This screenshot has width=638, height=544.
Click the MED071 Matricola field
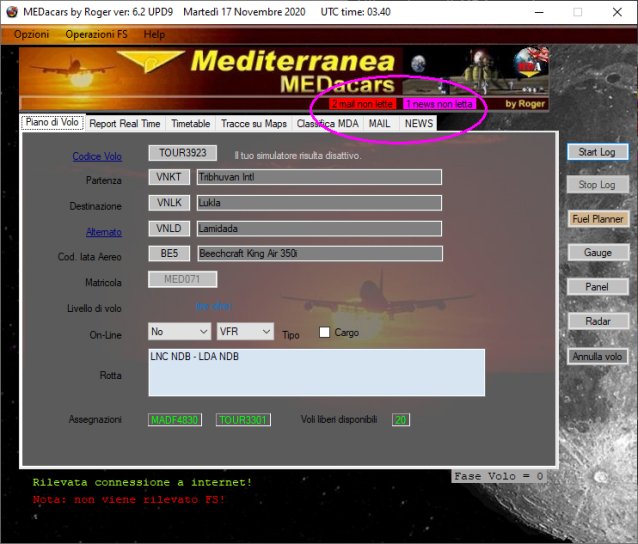pos(182,279)
